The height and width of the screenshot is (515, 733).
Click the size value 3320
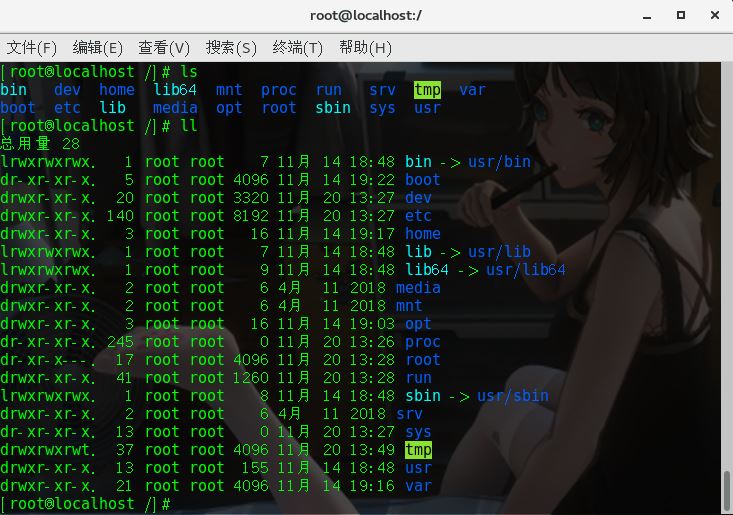[251, 198]
